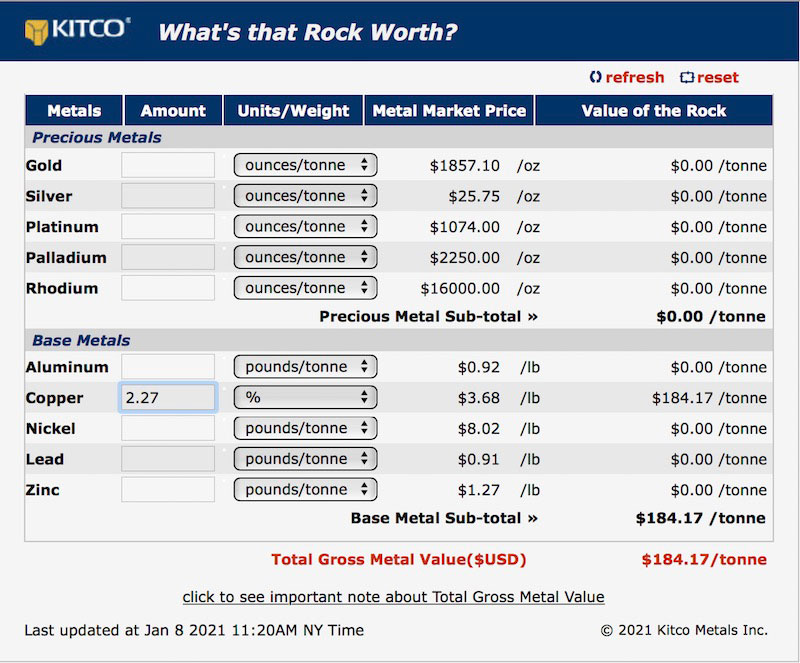800x663 pixels.
Task: Click the Value of the Rock header
Action: [x=654, y=110]
